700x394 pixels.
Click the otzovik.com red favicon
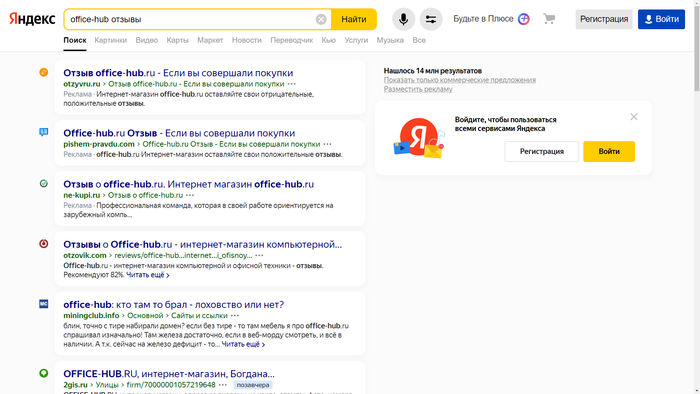tap(44, 244)
